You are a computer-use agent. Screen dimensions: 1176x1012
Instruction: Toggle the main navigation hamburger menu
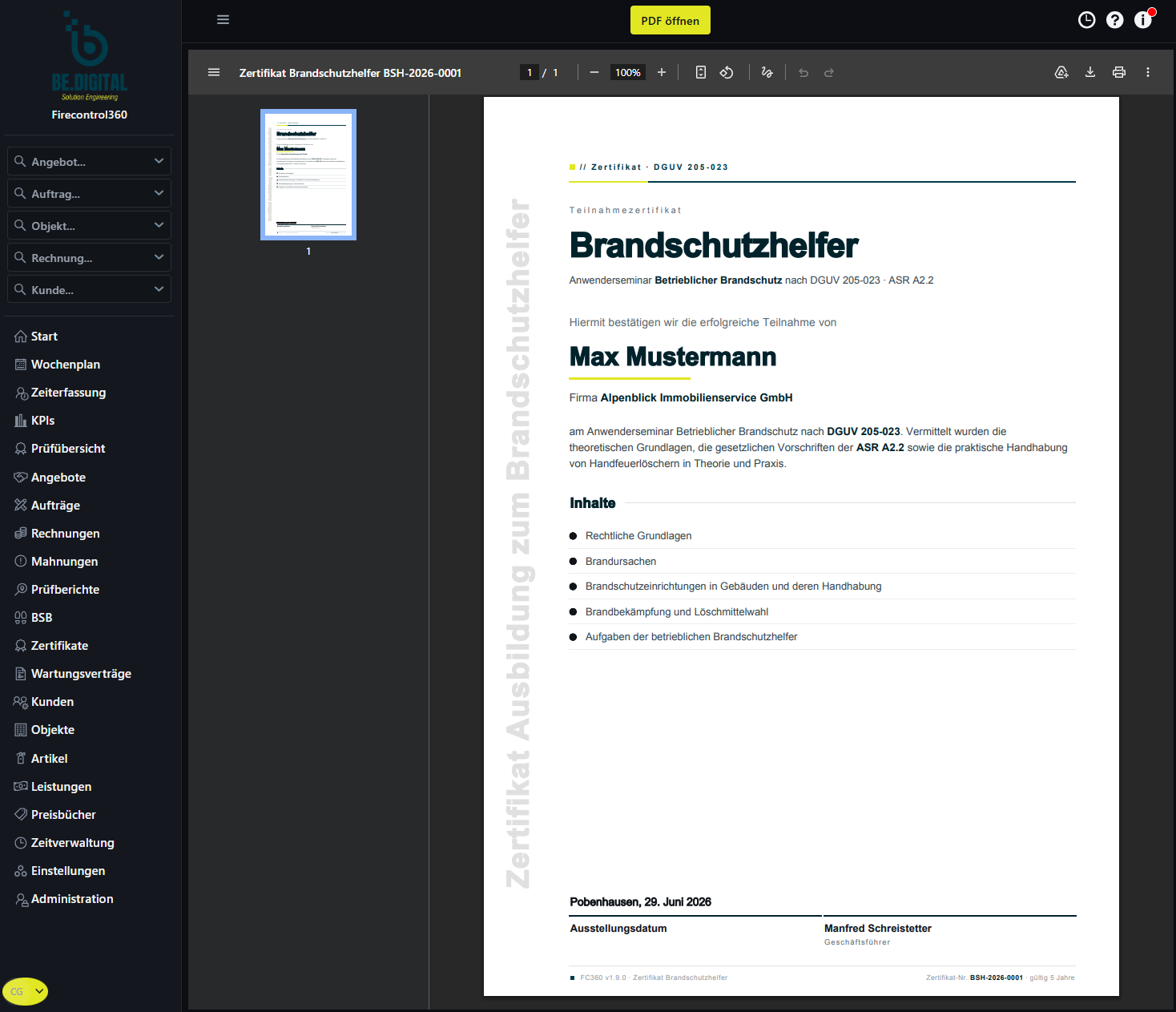coord(223,20)
